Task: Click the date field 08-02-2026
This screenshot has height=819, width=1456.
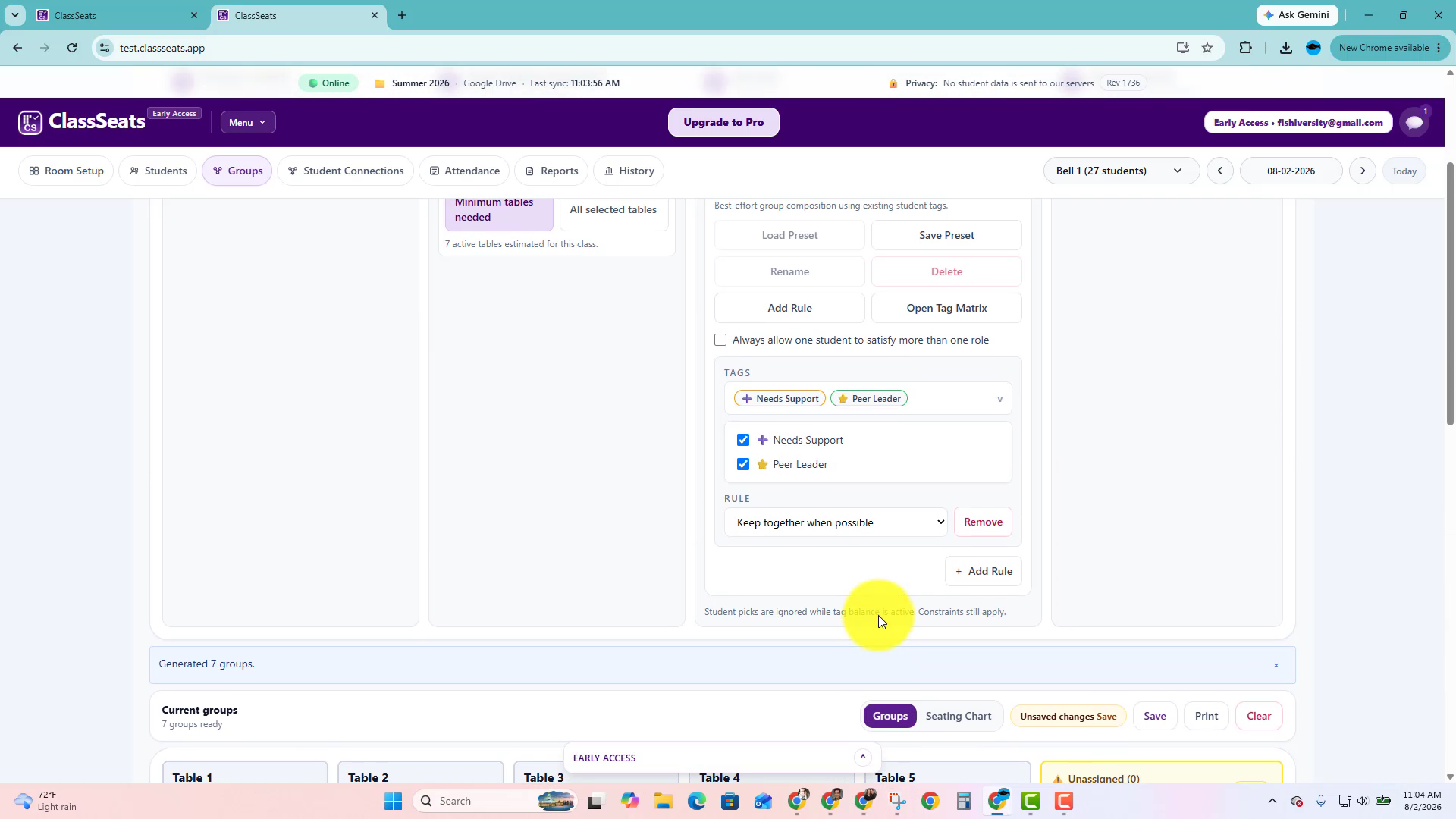Action: pos(1291,171)
